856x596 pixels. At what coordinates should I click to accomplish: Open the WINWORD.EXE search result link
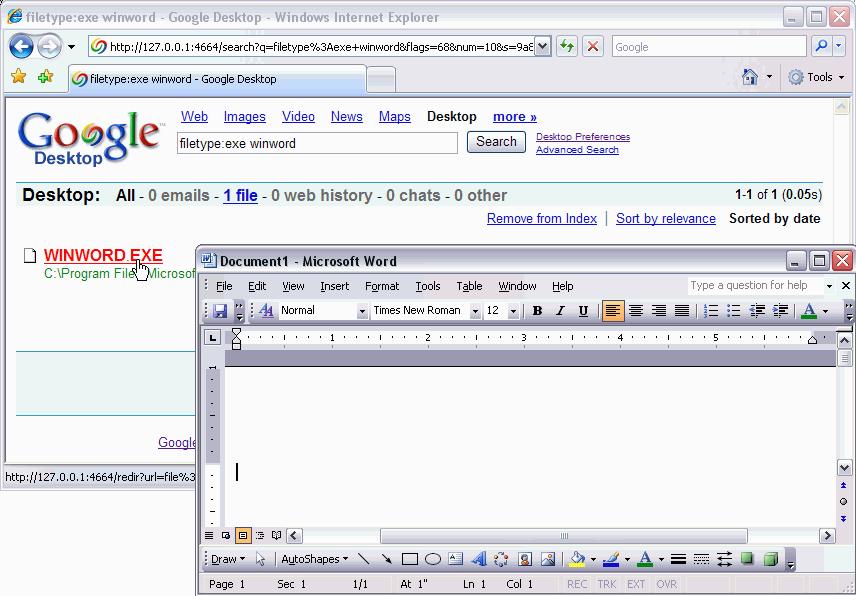click(x=103, y=255)
